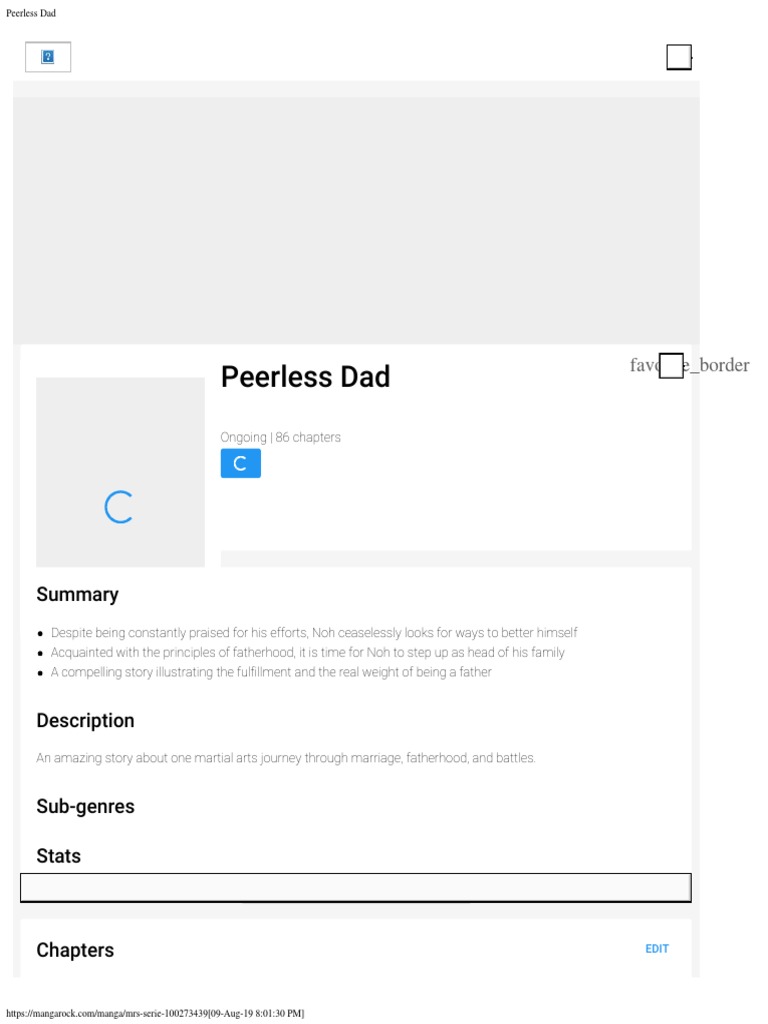This screenshot has width=768, height=1024.
Task: Select the Peerless Dad heading title
Action: (305, 377)
